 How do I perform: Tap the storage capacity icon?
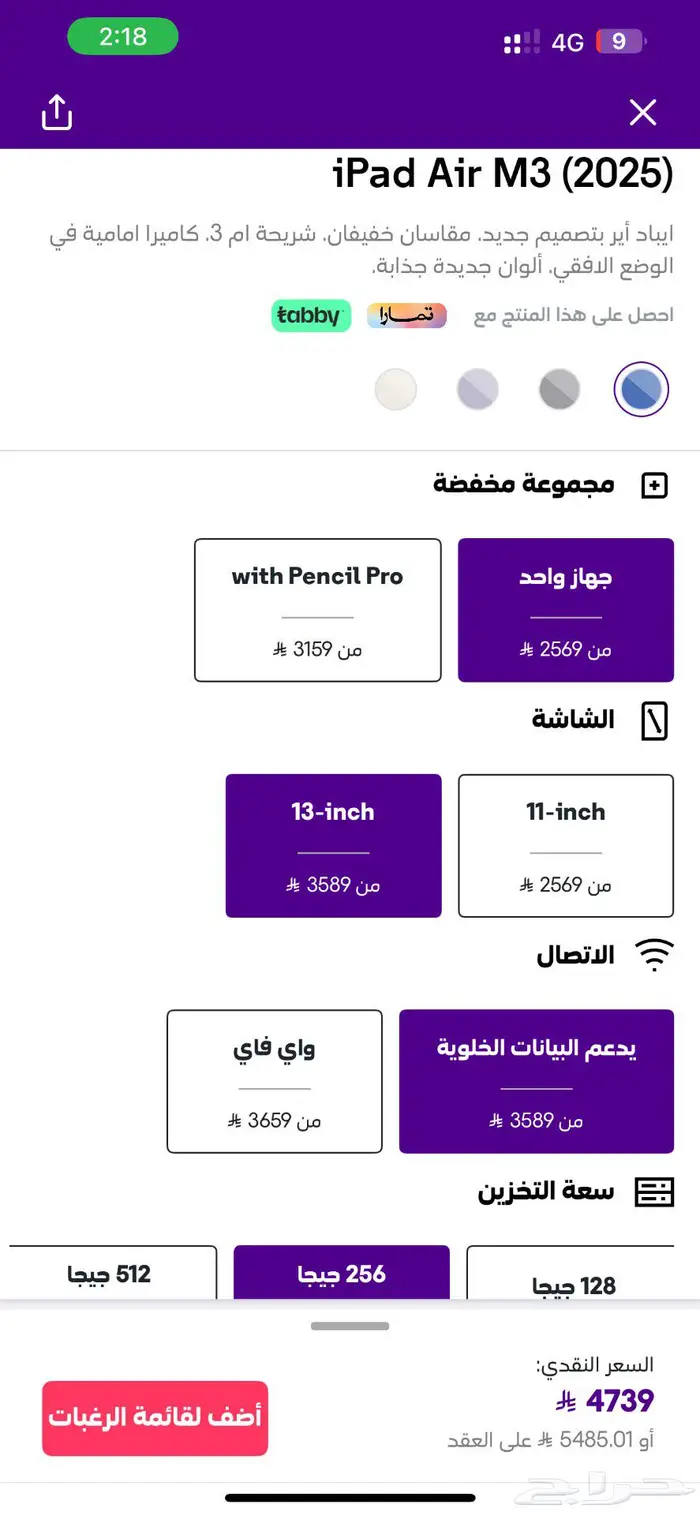pos(654,1191)
